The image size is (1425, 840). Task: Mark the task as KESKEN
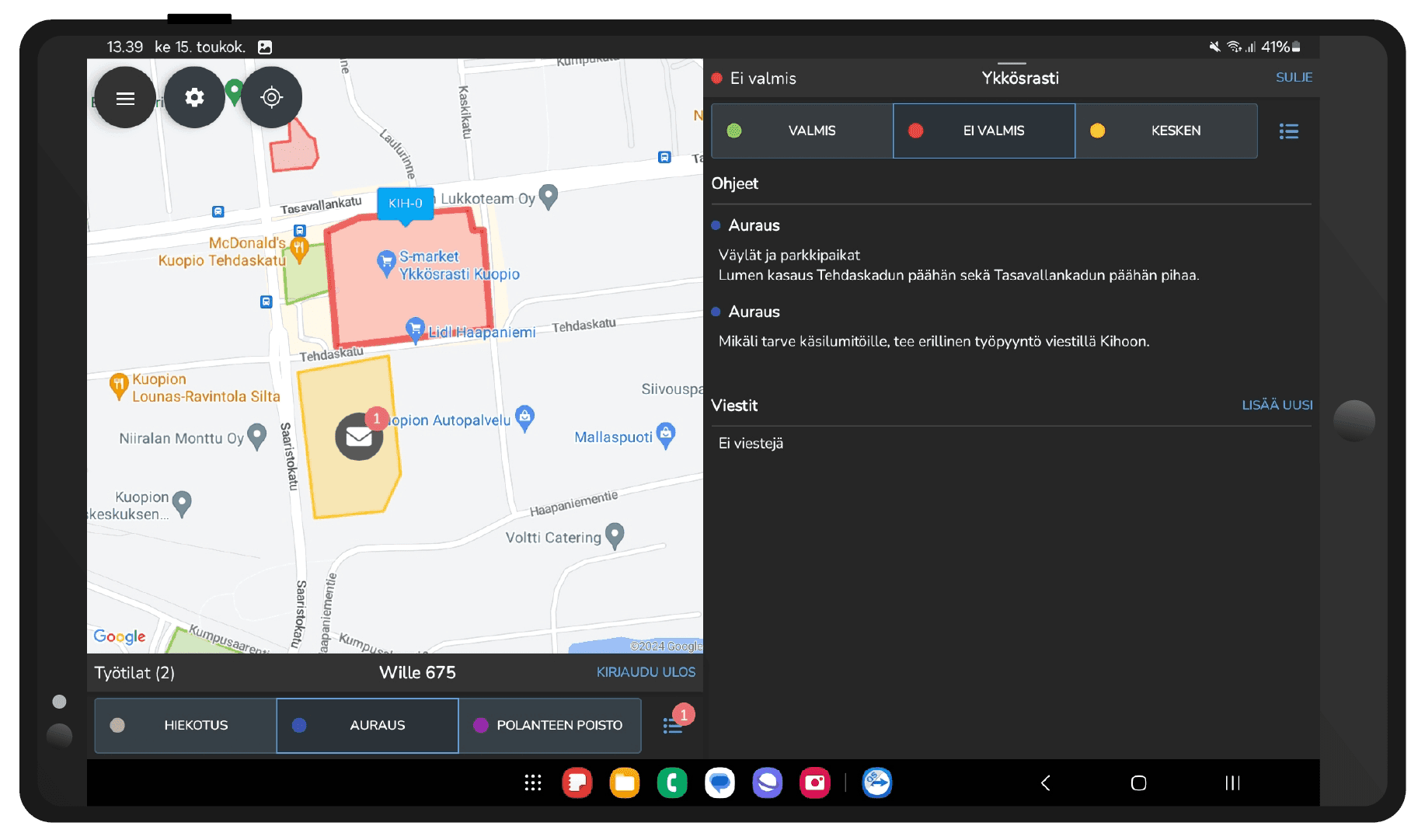point(1165,131)
